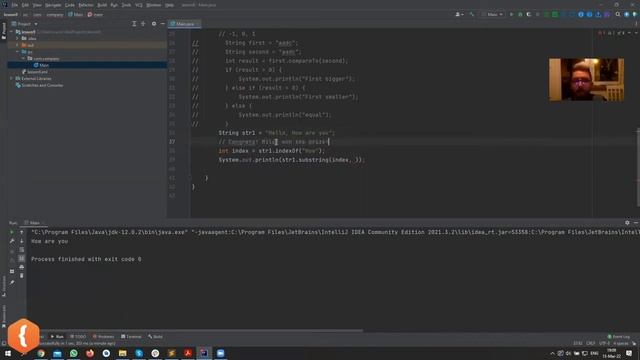Open the Edit menu
Image resolution: width=640 pixels, height=360 pixels.
[x=25, y=5]
